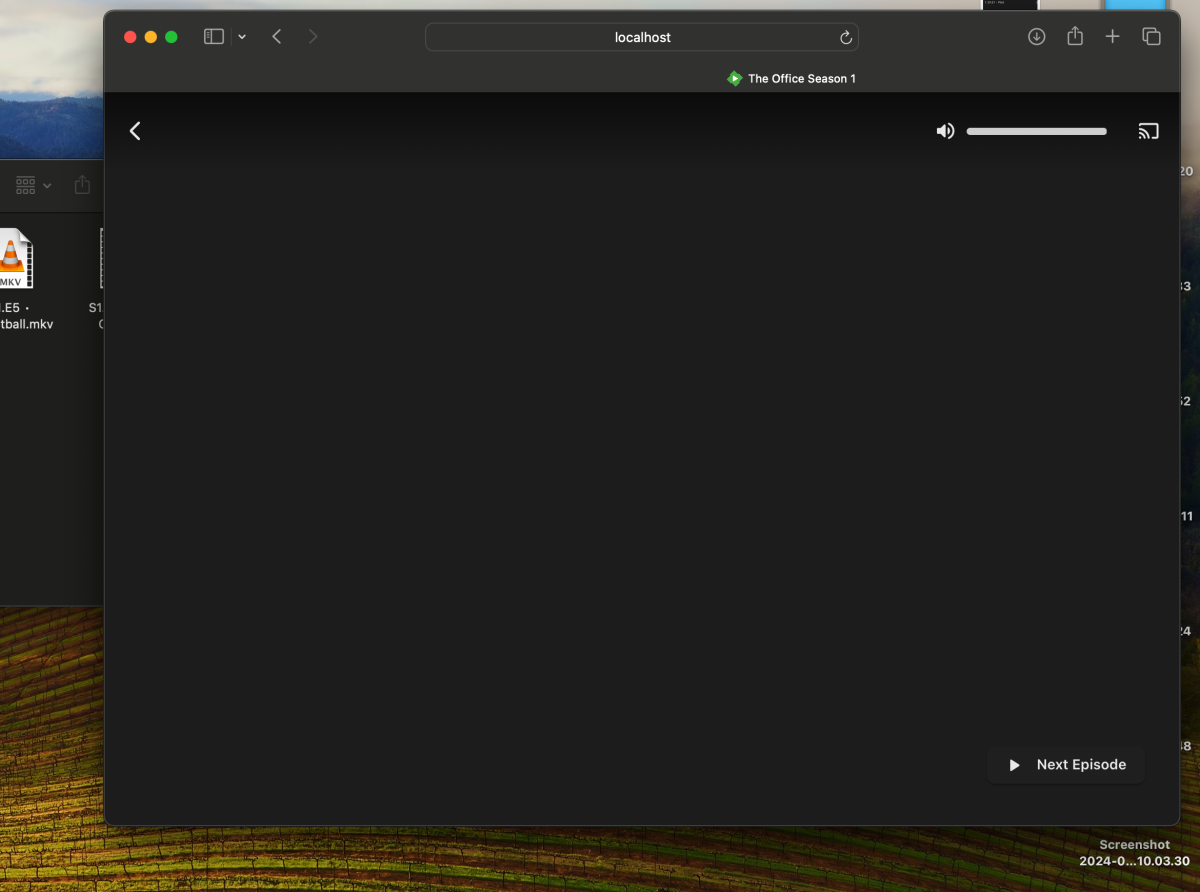Open the Basketball.mkv file in Finder
Viewport: 1200px width, 892px height.
tap(15, 258)
